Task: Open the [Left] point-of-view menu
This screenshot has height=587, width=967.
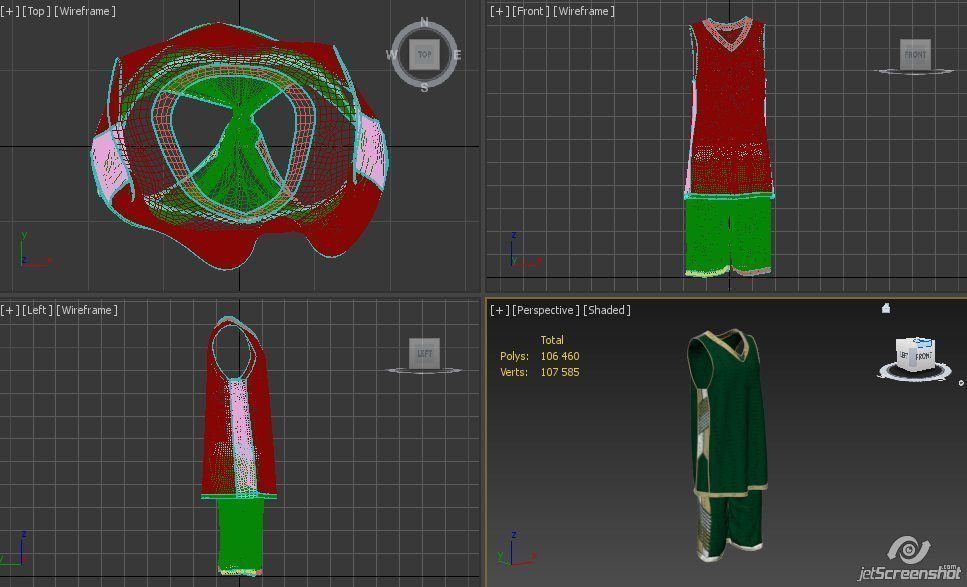Action: [x=37, y=310]
